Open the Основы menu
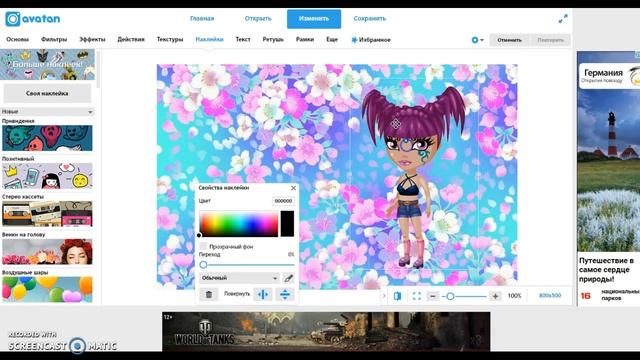Image resolution: width=640 pixels, height=360 pixels. point(18,39)
